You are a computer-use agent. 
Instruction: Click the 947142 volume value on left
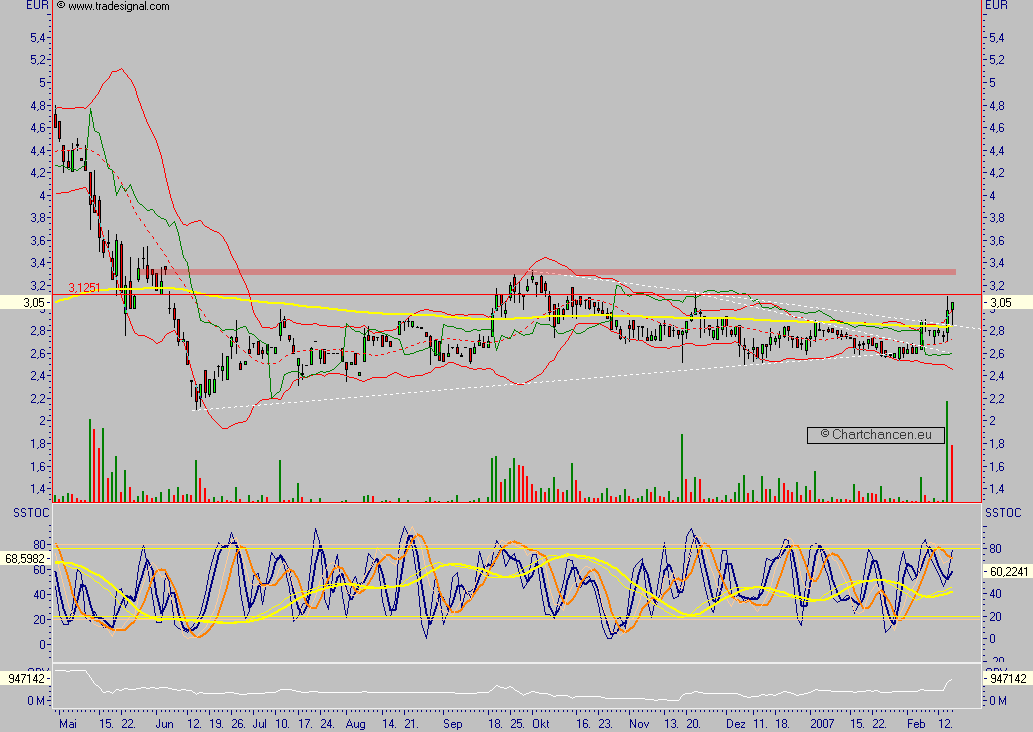click(26, 679)
